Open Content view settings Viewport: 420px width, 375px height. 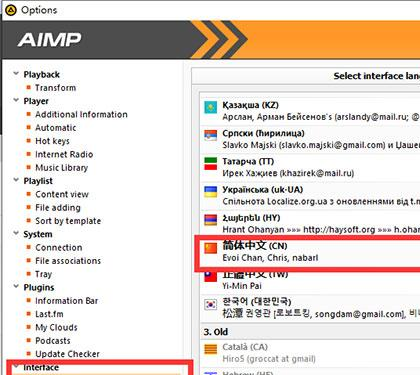point(62,194)
